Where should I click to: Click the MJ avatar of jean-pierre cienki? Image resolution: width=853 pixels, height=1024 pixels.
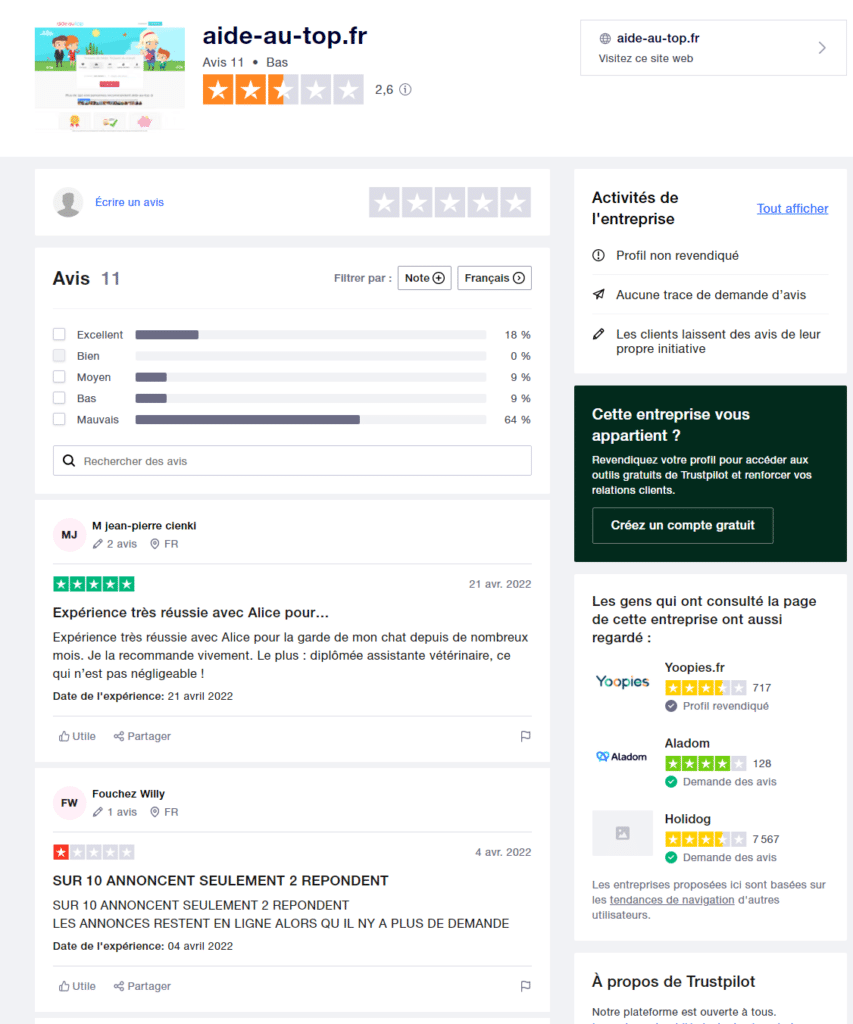point(69,535)
